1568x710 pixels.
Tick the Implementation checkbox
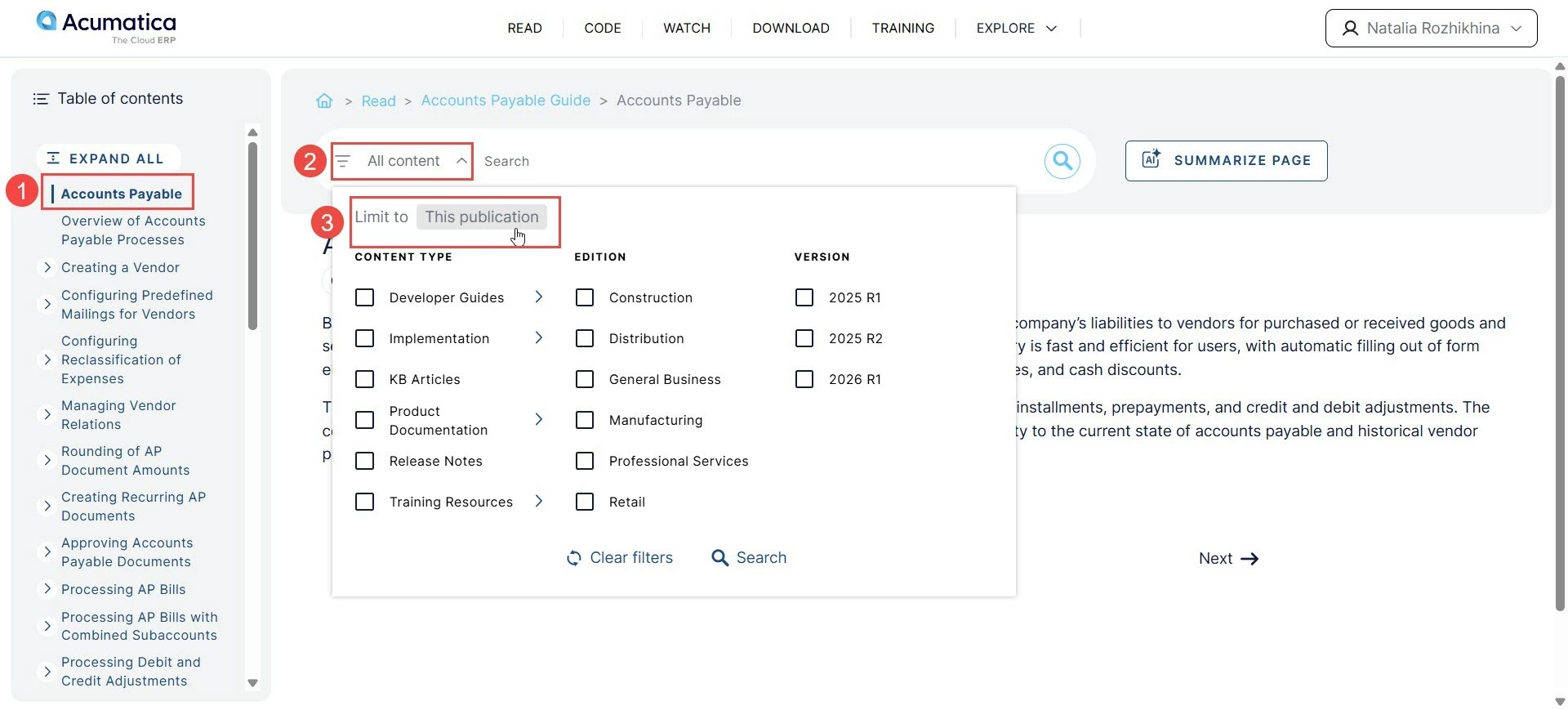pos(365,338)
